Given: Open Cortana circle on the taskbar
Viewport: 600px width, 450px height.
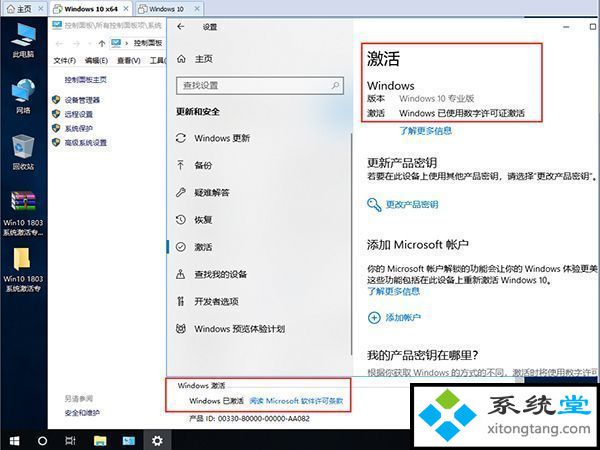Looking at the screenshot, I should coord(42,441).
